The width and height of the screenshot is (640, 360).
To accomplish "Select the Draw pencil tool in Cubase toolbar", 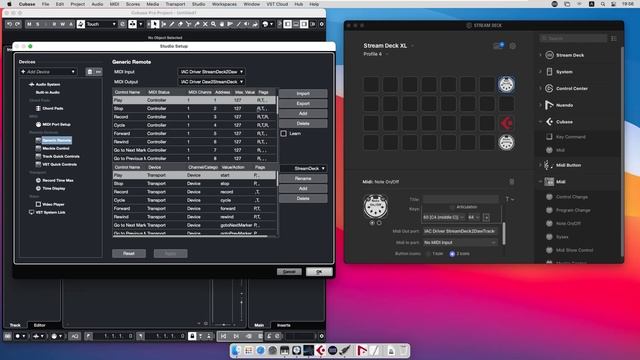I will 172,24.
